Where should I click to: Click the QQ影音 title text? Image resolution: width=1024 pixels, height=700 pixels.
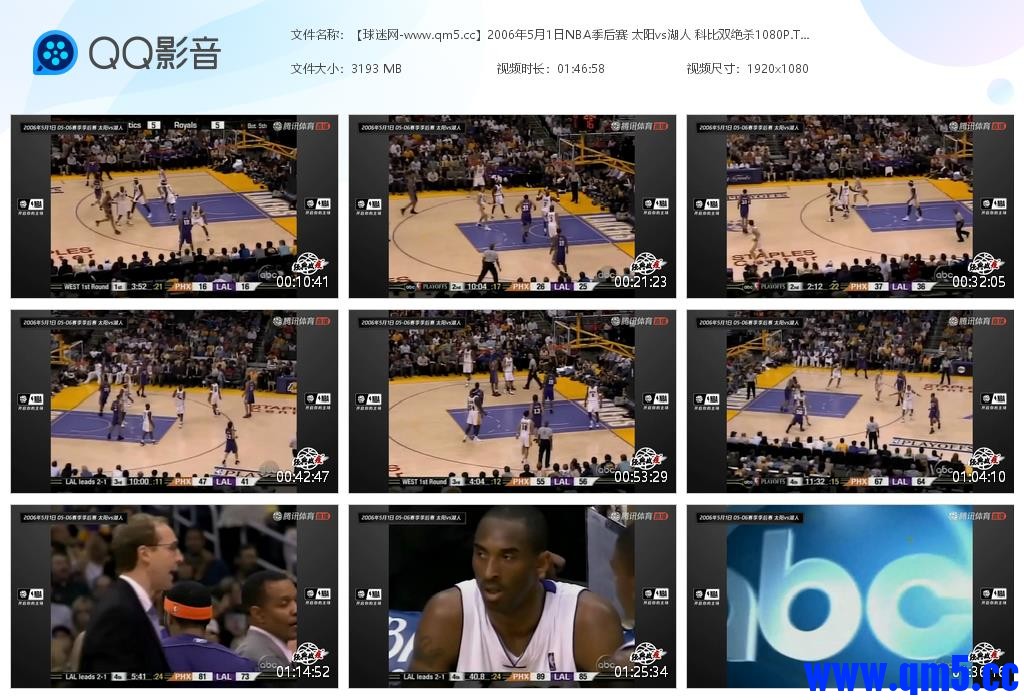(154, 53)
